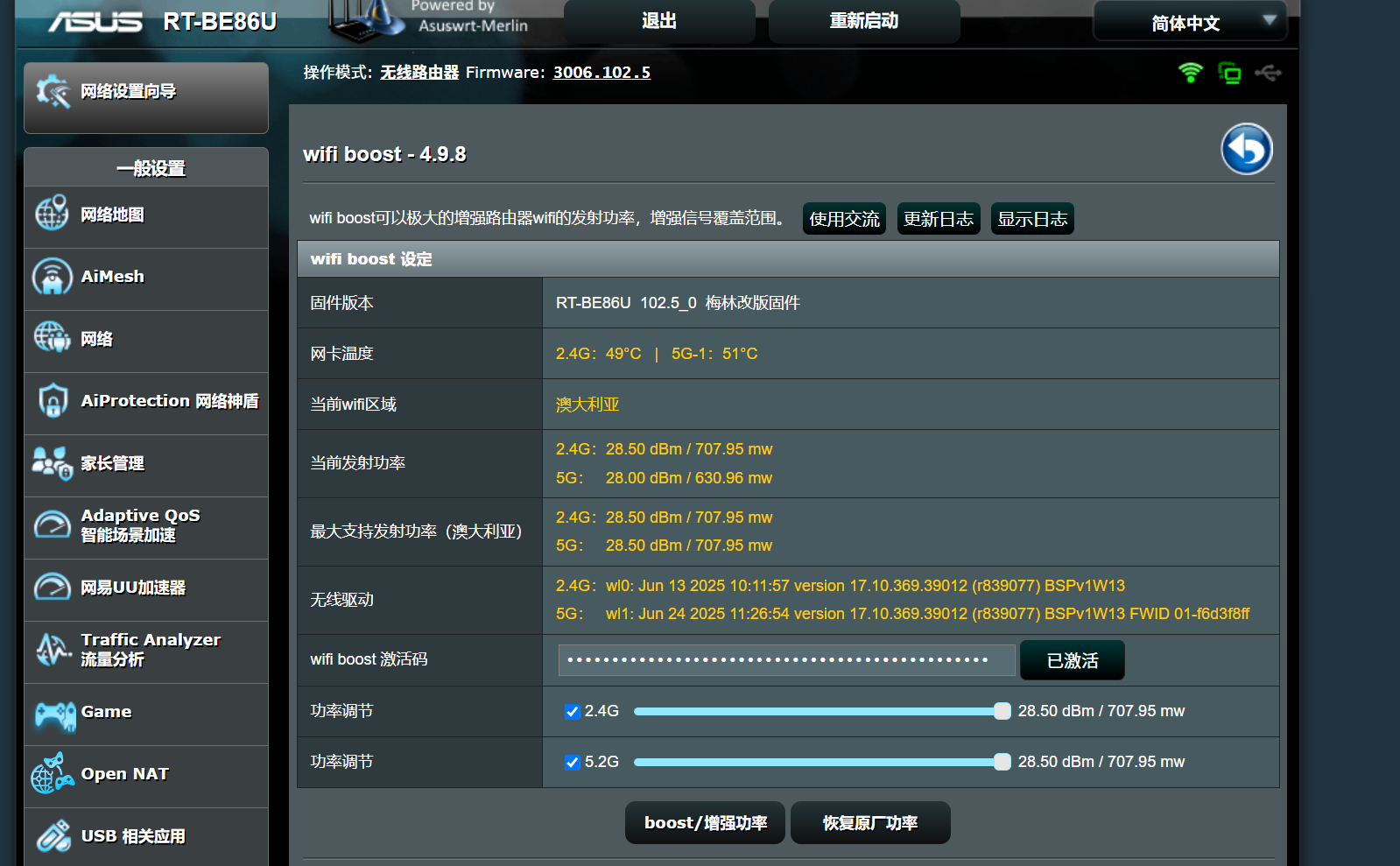Click the WiFi signal status icon
This screenshot has width=1400, height=866.
click(x=1190, y=73)
